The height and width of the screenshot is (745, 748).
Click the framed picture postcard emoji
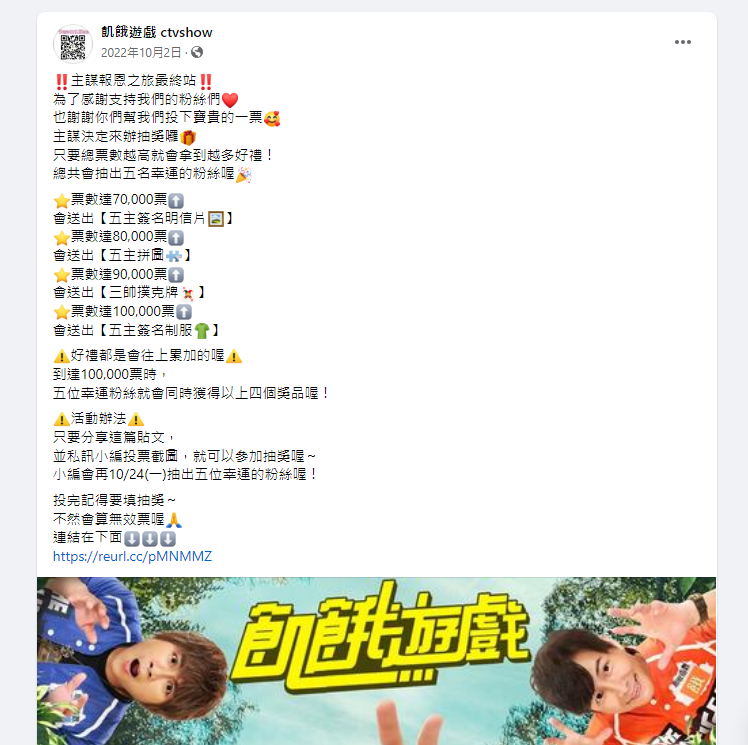(216, 219)
